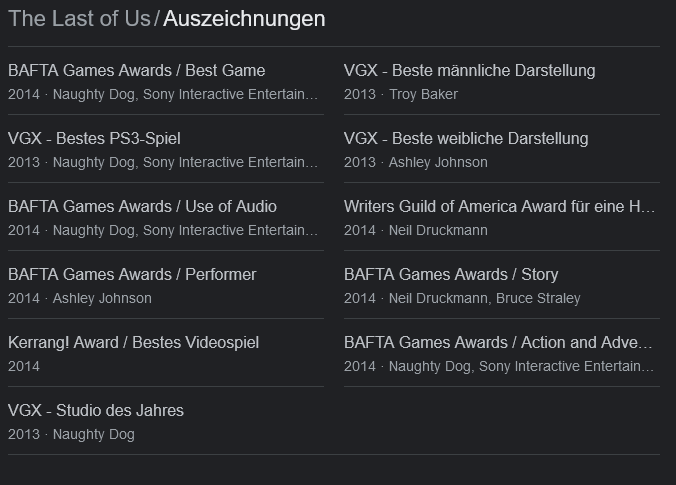Open Writers Guild of America Award entry
Viewport: 676px width, 485px height.
(x=499, y=207)
